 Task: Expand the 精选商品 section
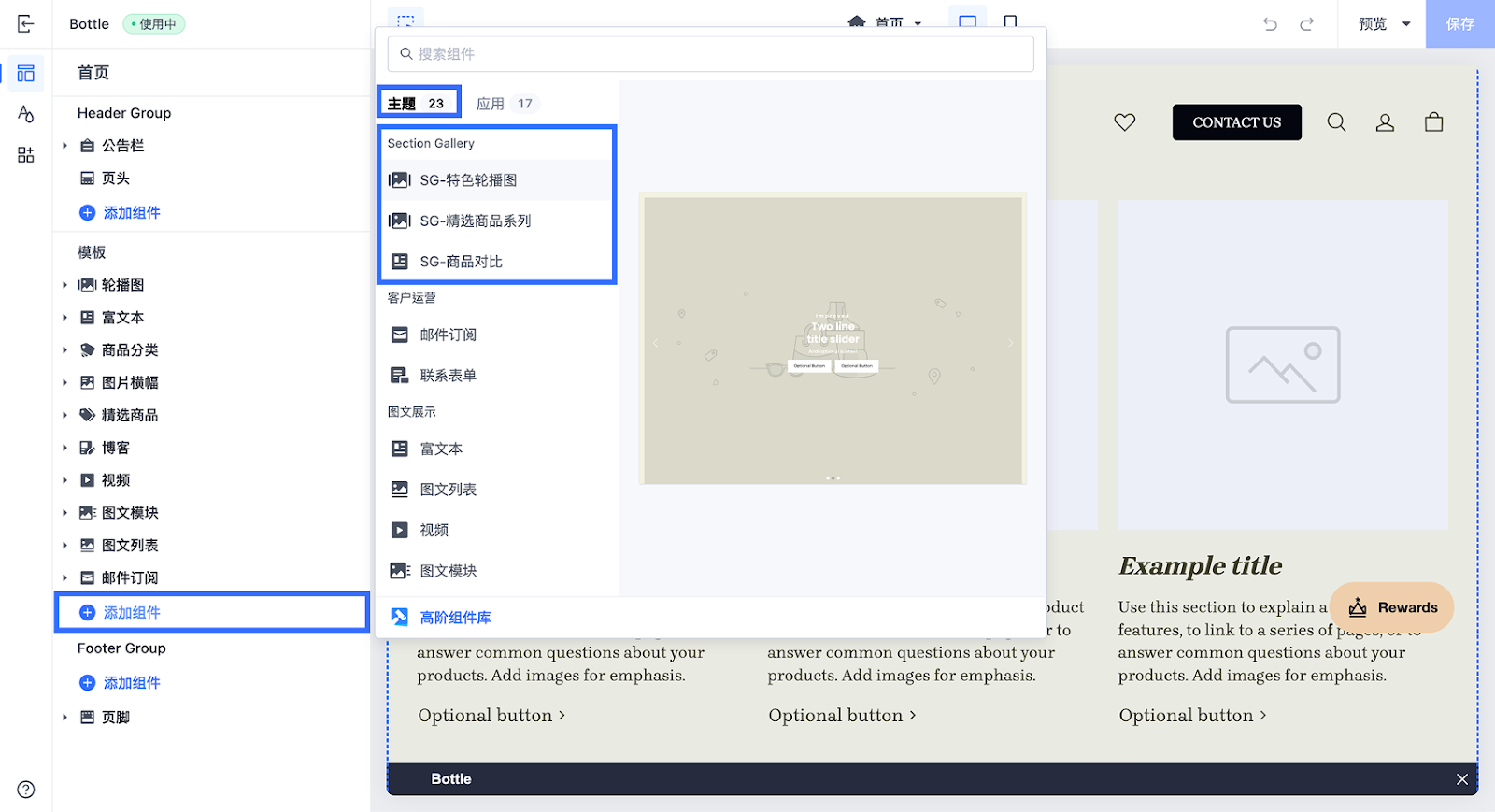(64, 415)
